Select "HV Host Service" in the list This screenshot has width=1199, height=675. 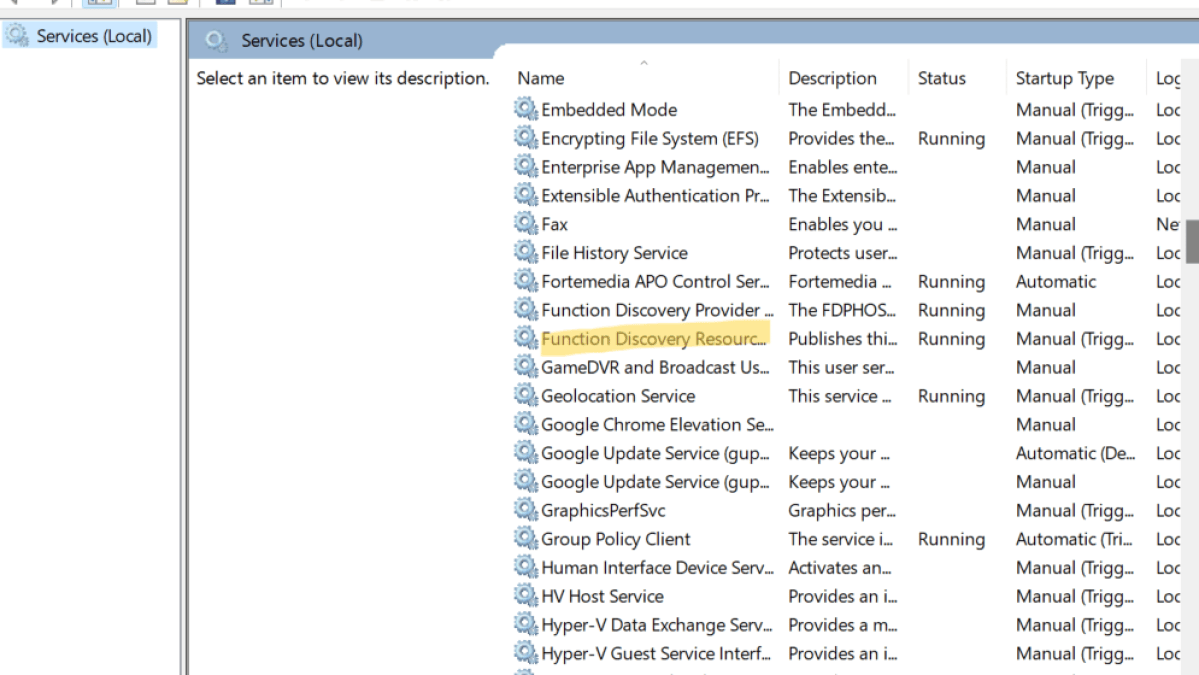(602, 596)
